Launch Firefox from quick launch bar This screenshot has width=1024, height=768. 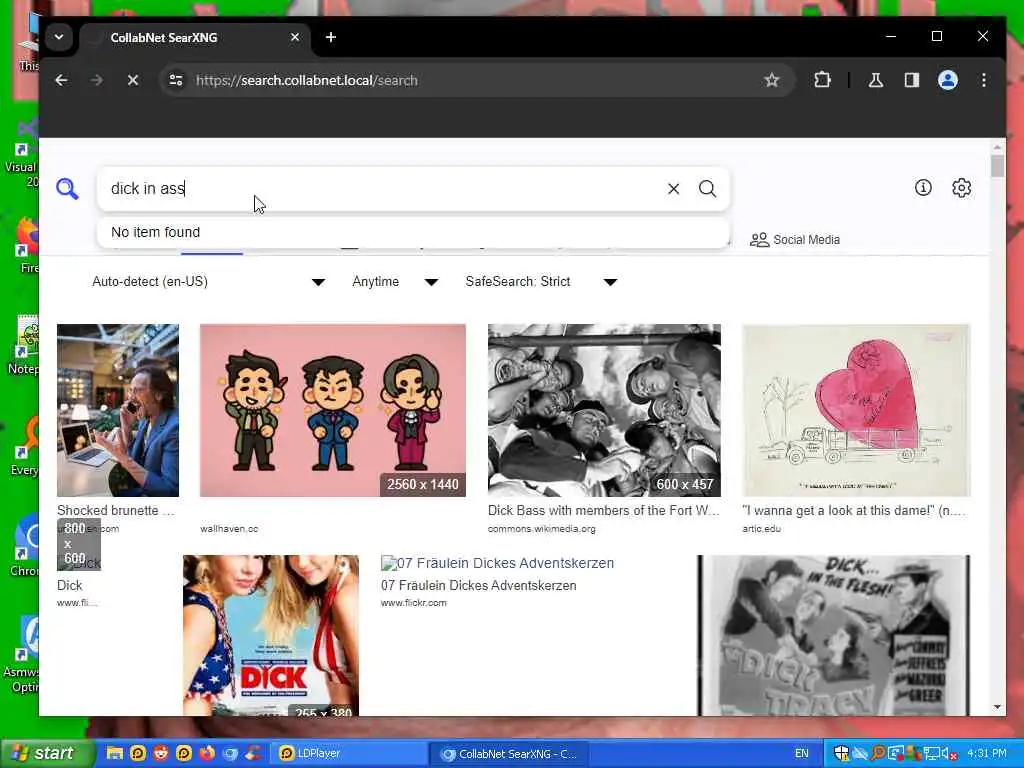click(207, 754)
